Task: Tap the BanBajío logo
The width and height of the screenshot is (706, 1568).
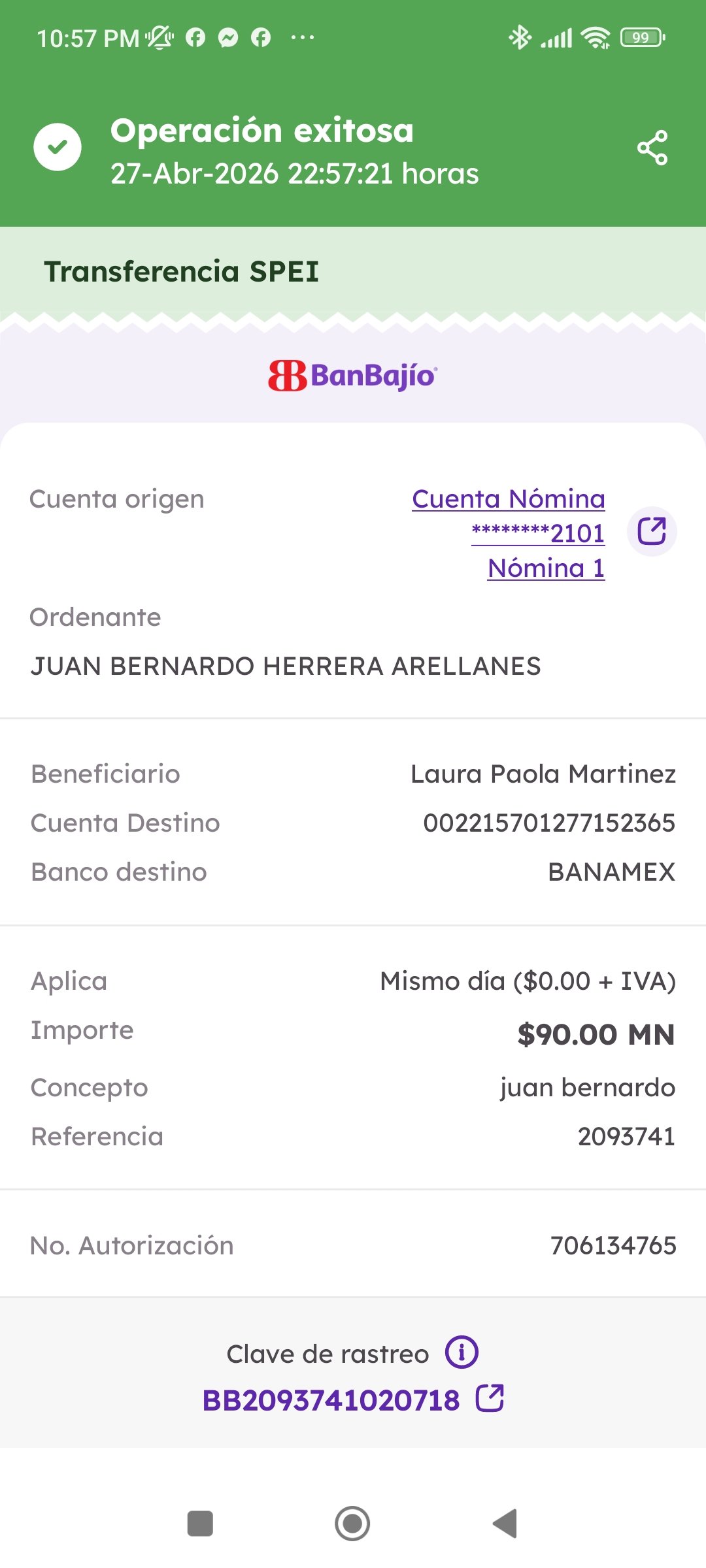Action: 353,376
